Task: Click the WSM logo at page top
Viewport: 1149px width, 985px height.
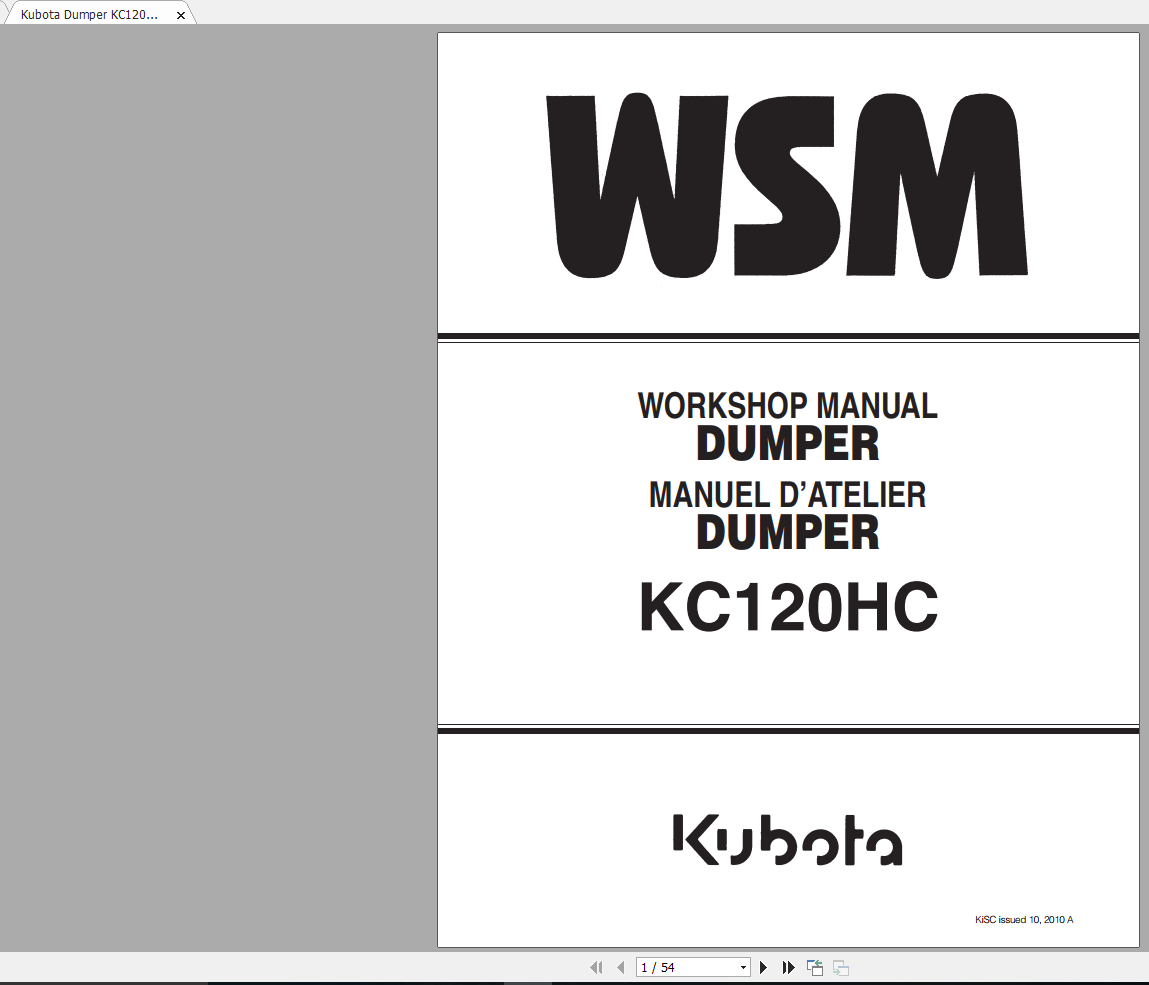Action: coord(788,185)
